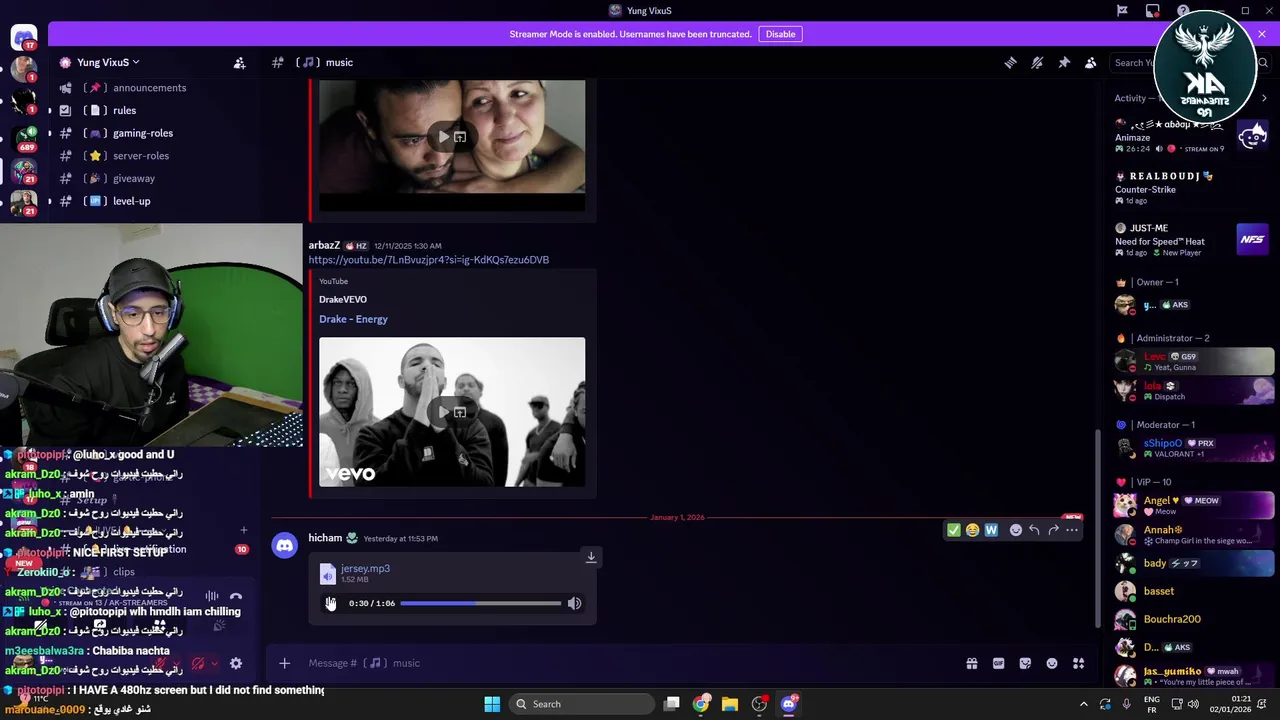Click the plus attachment button in message bar
The height and width of the screenshot is (720, 1280).
284,663
